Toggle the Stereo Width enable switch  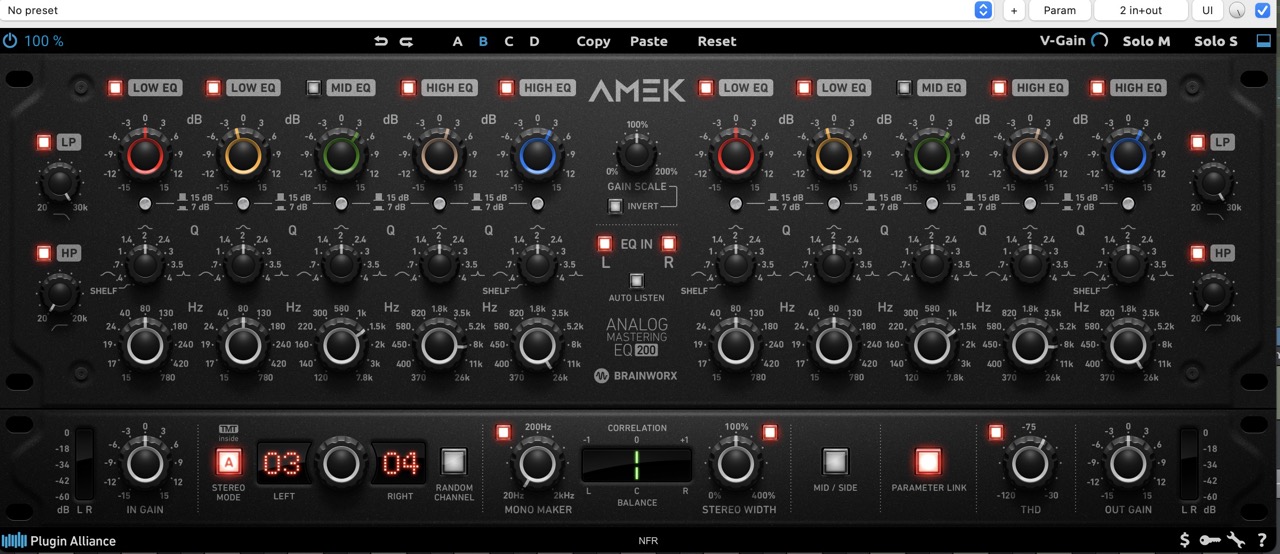(769, 432)
